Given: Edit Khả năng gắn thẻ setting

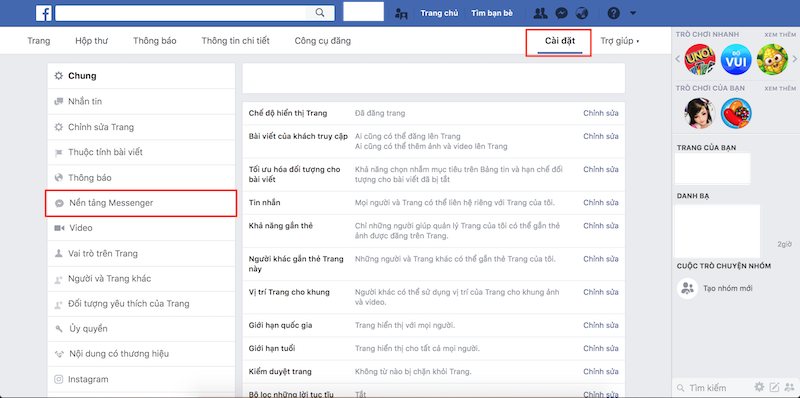Looking at the screenshot, I should point(601,226).
